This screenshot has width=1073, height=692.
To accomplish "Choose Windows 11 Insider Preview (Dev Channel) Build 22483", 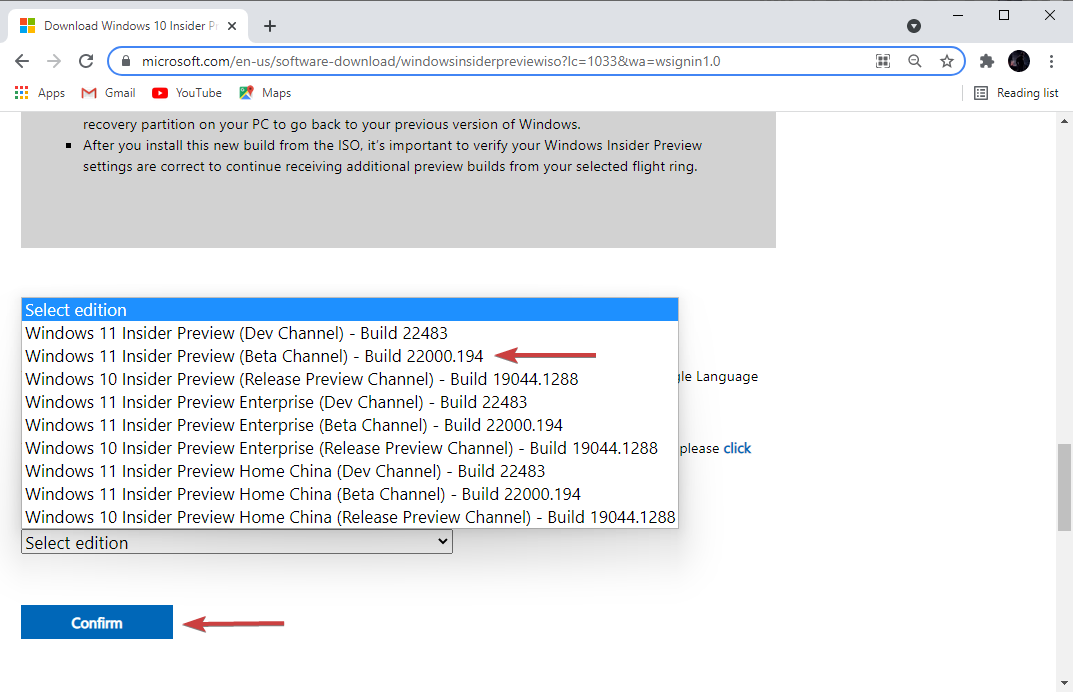I will (x=350, y=333).
